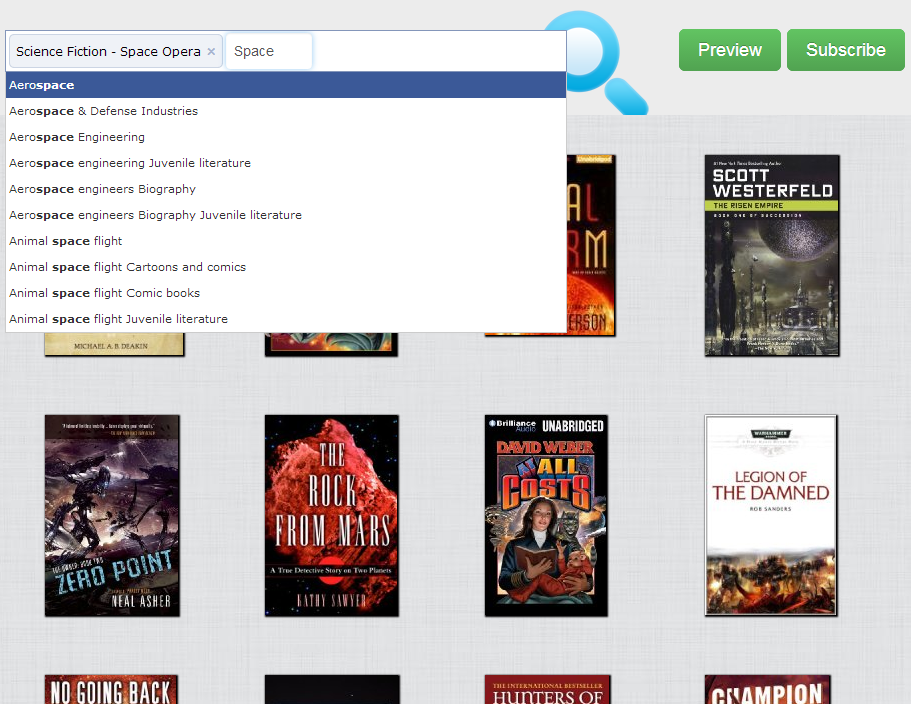Open the orange Unabridged audiobook cover
911x704 pixels.
[x=591, y=245]
